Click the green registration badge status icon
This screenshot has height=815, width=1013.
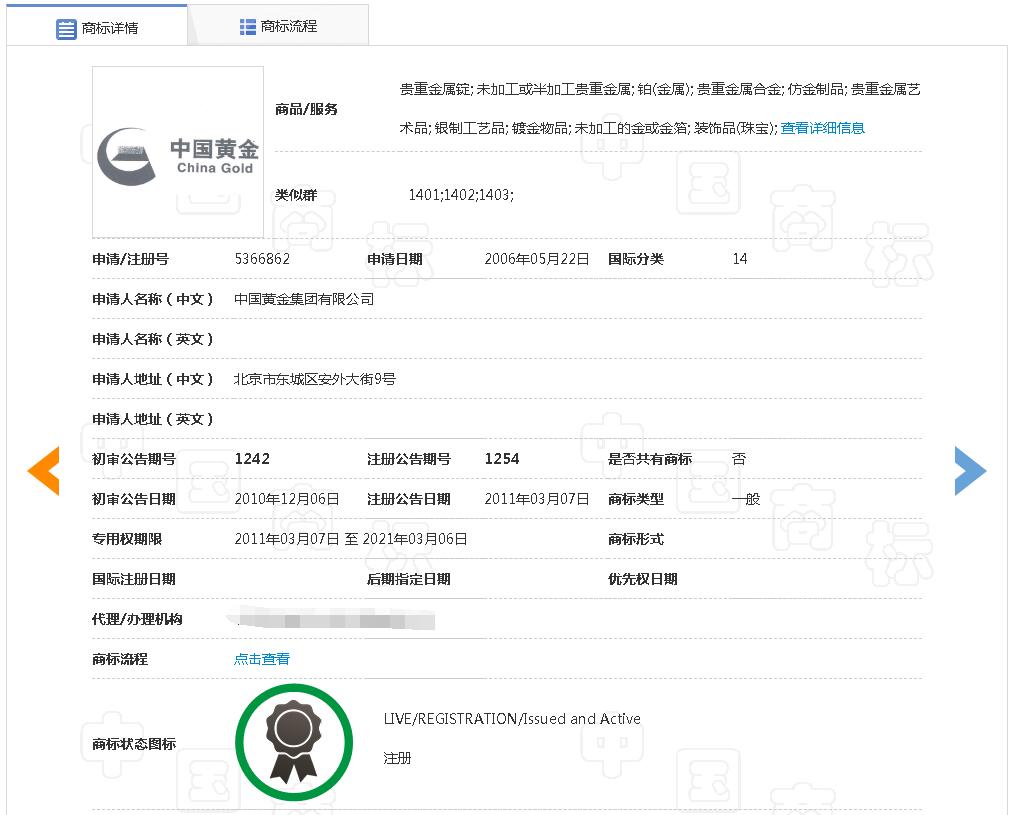pos(294,743)
